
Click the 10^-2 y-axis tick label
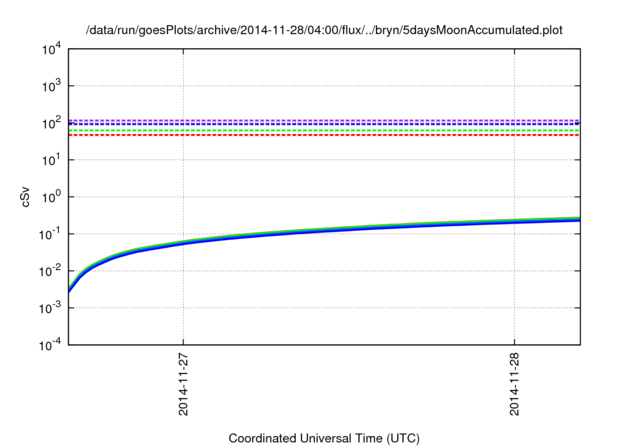point(50,271)
